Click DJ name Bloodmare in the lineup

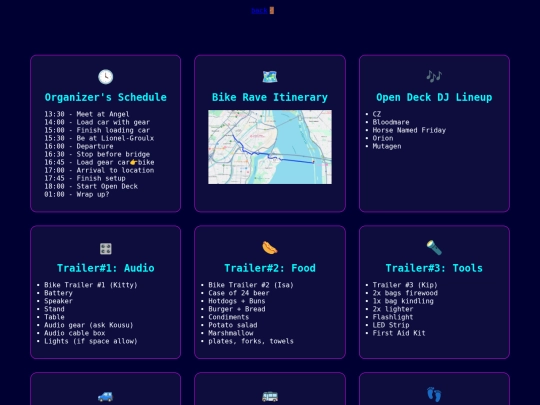click(391, 122)
